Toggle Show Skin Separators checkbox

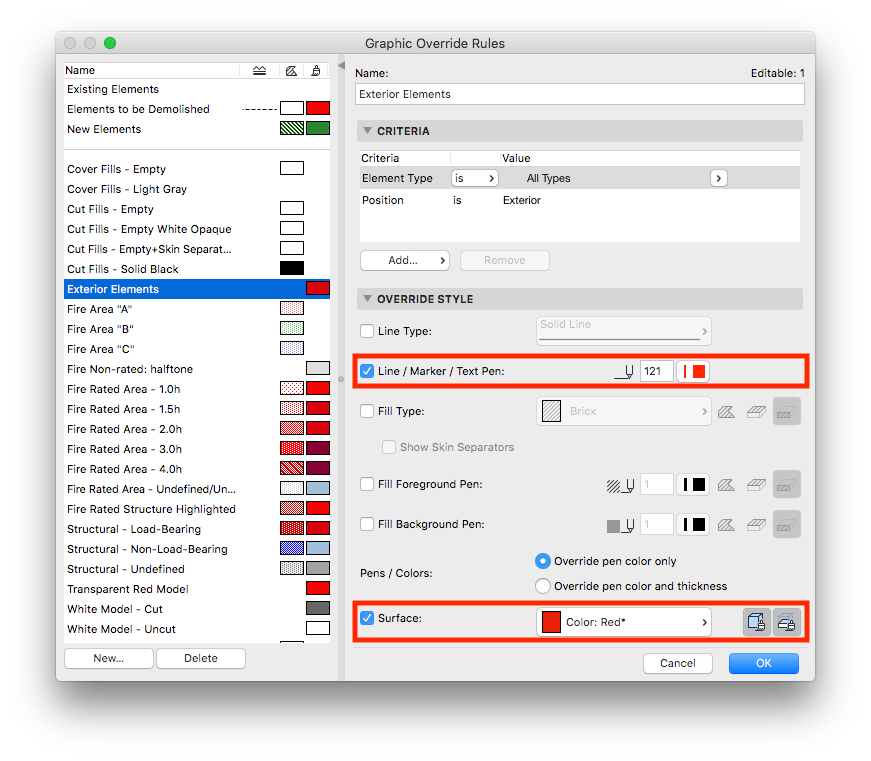pyautogui.click(x=389, y=447)
